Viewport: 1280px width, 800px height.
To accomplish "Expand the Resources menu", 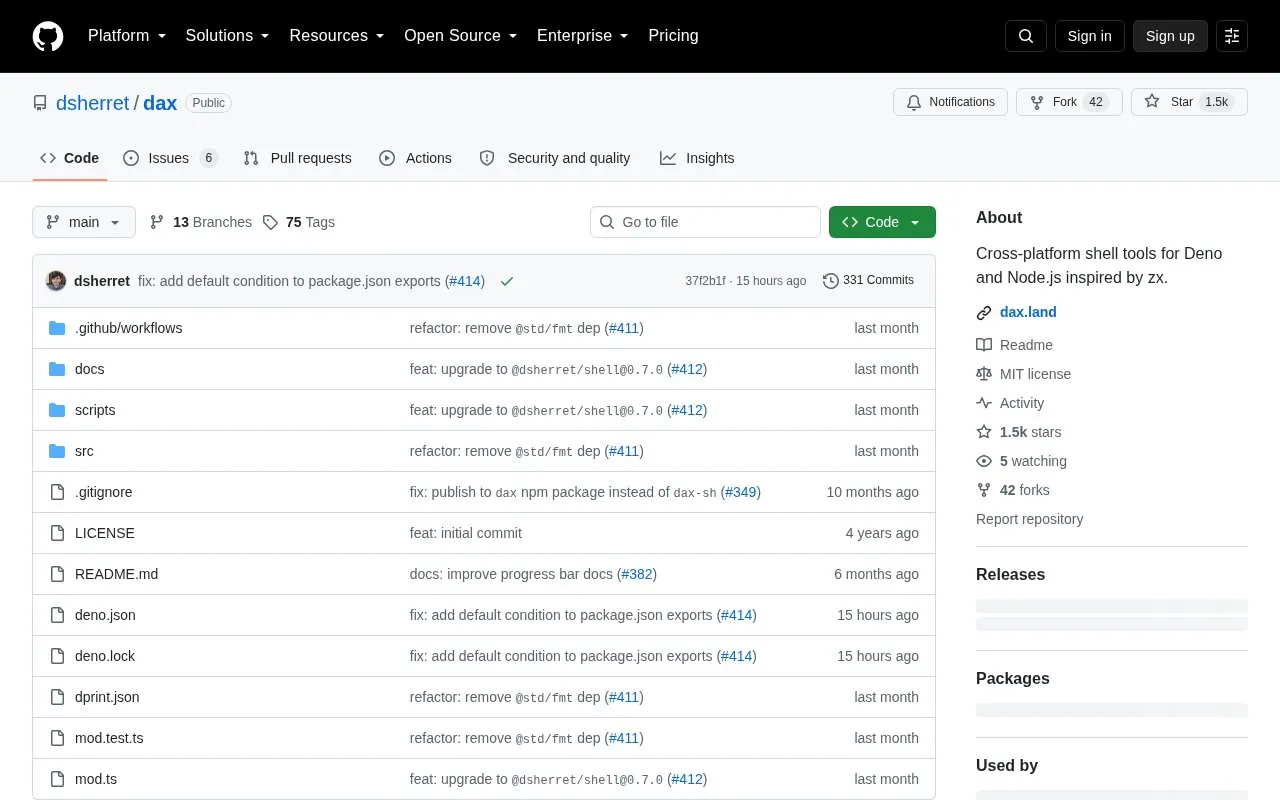I will [337, 36].
